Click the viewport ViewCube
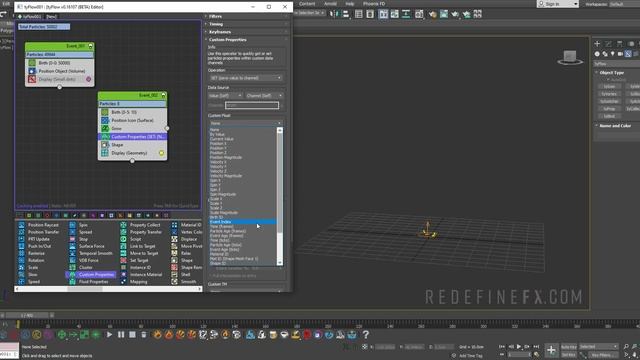This screenshot has height=360, width=640. pos(570,58)
